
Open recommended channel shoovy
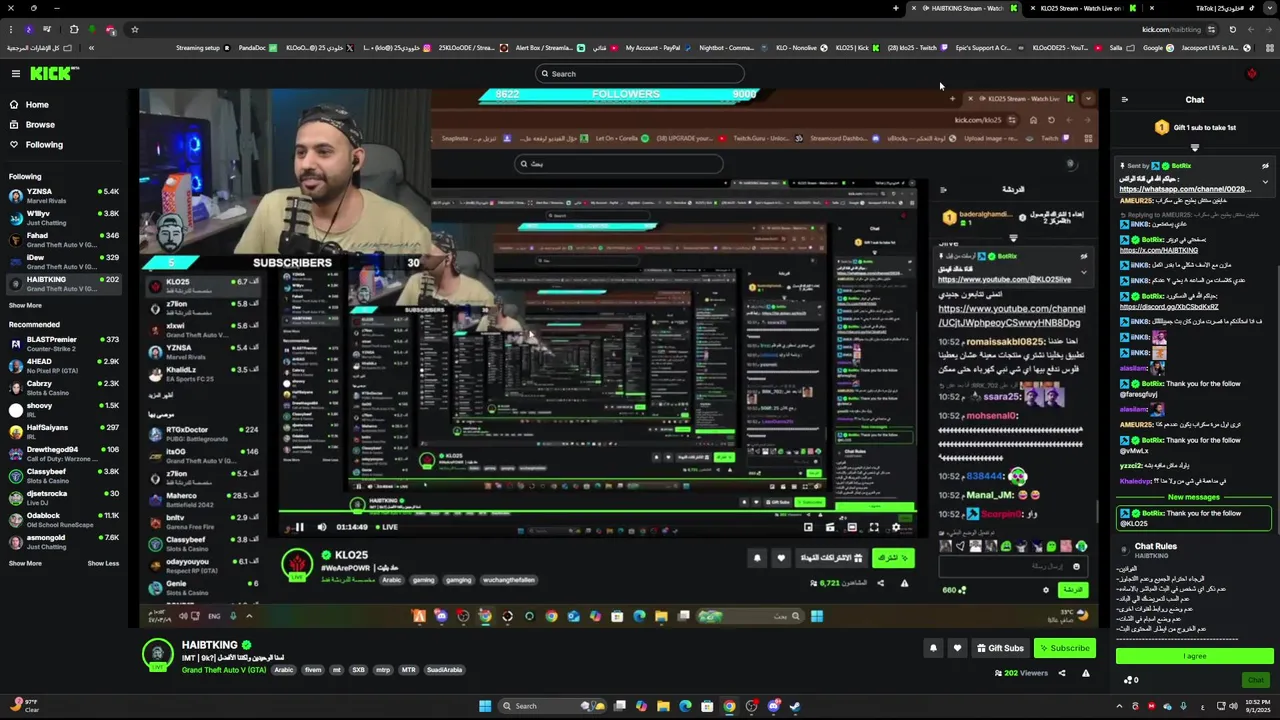[x=64, y=409]
